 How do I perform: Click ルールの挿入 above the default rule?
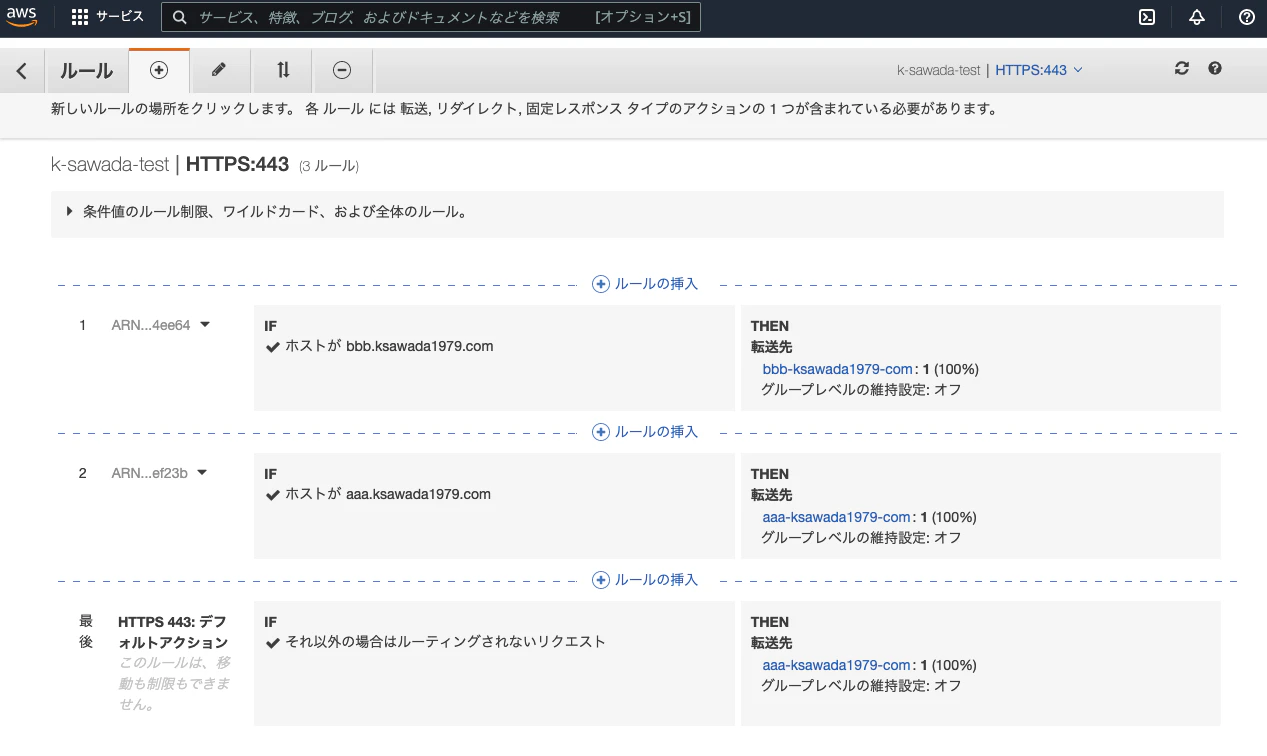pyautogui.click(x=646, y=580)
